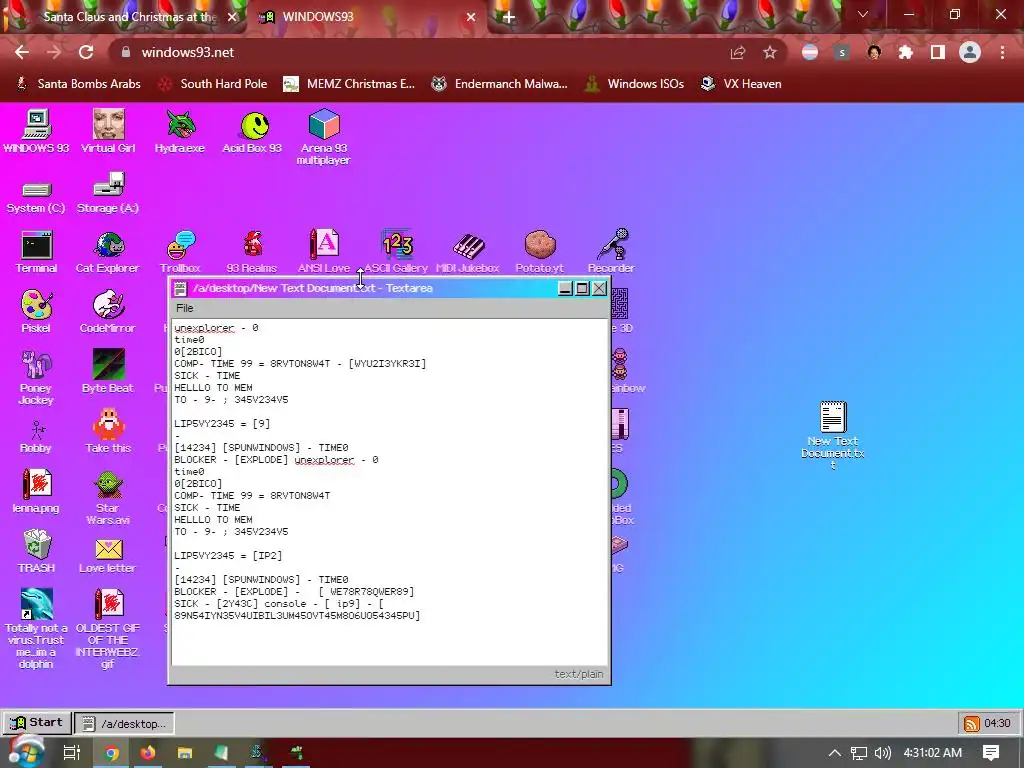
Task: Open the Recorder icon
Action: (x=611, y=251)
